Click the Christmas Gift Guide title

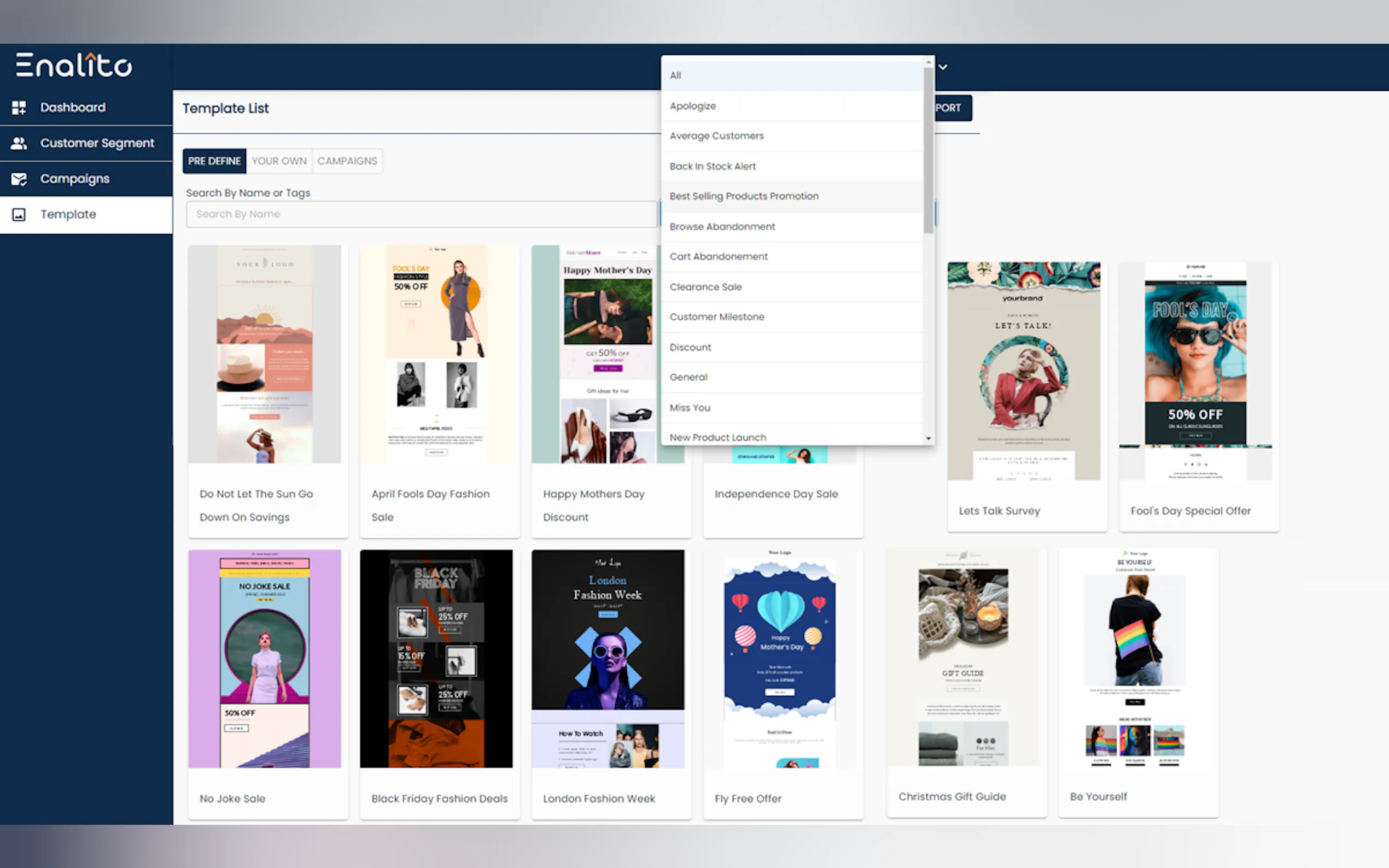[x=952, y=797]
